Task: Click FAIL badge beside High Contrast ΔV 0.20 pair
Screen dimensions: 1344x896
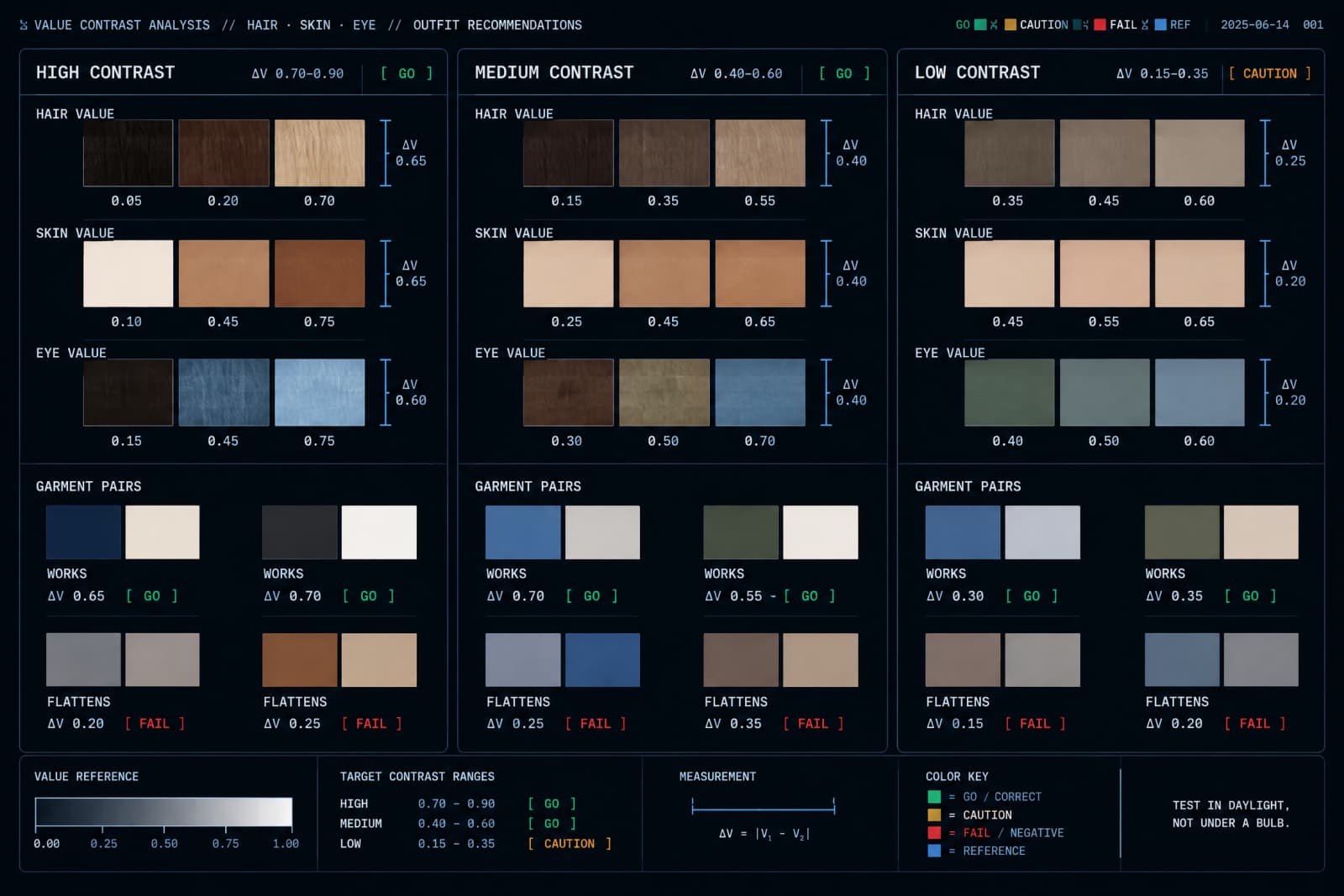Action: coord(155,723)
